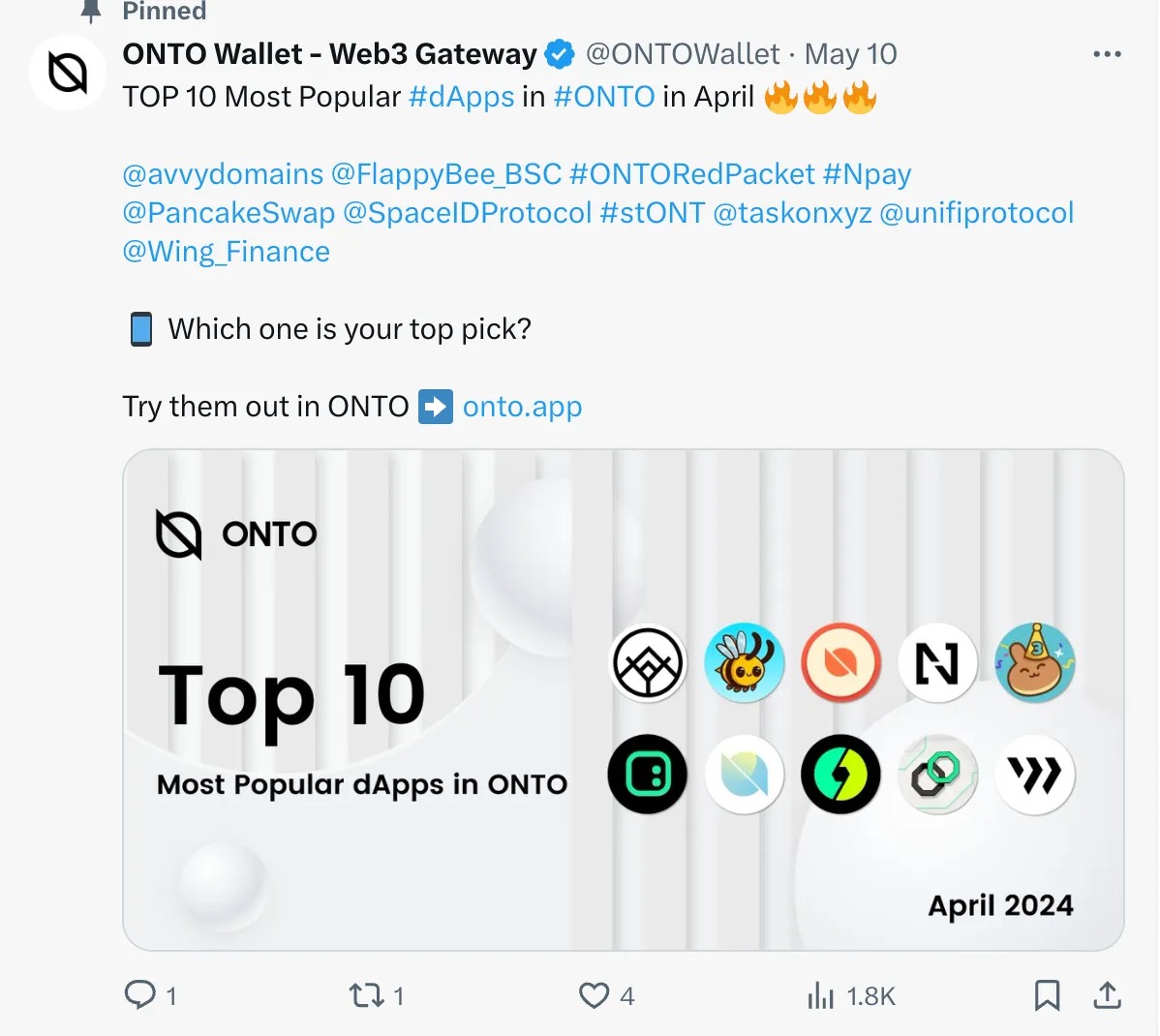Open the #ONTO hashtag link
The width and height of the screenshot is (1160, 1036).
603,97
